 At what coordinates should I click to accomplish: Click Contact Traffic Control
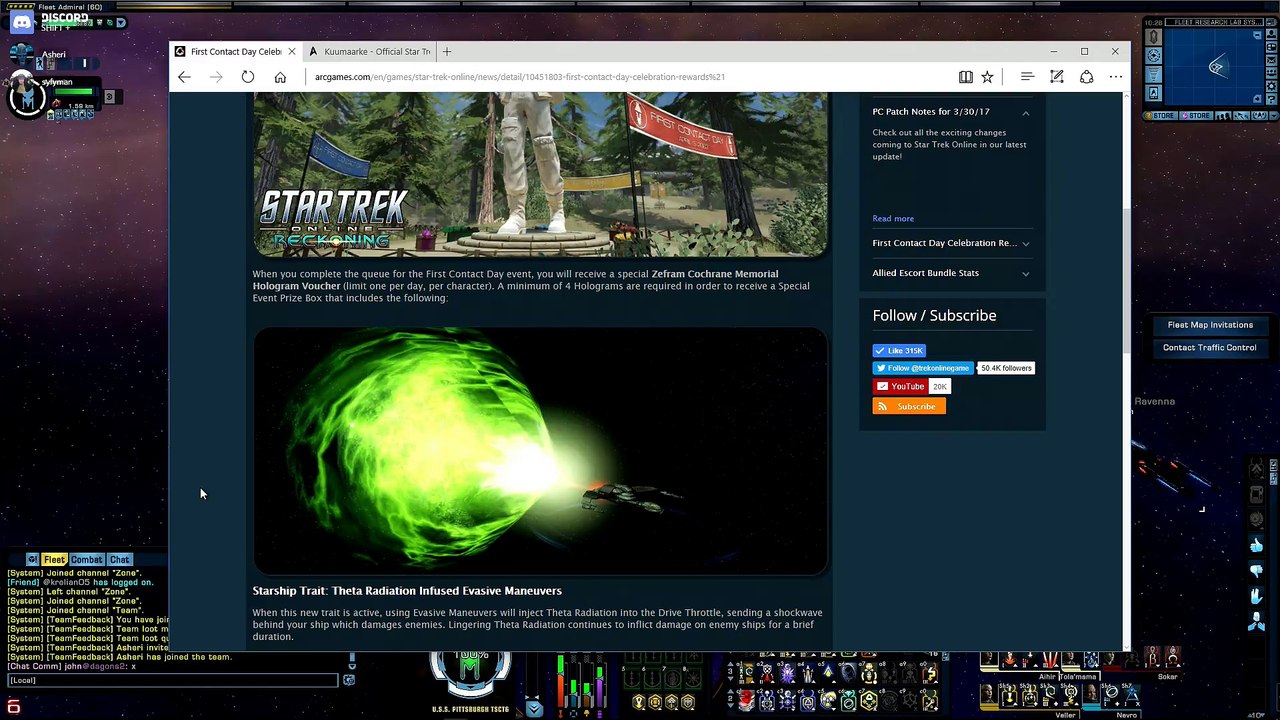[1210, 348]
